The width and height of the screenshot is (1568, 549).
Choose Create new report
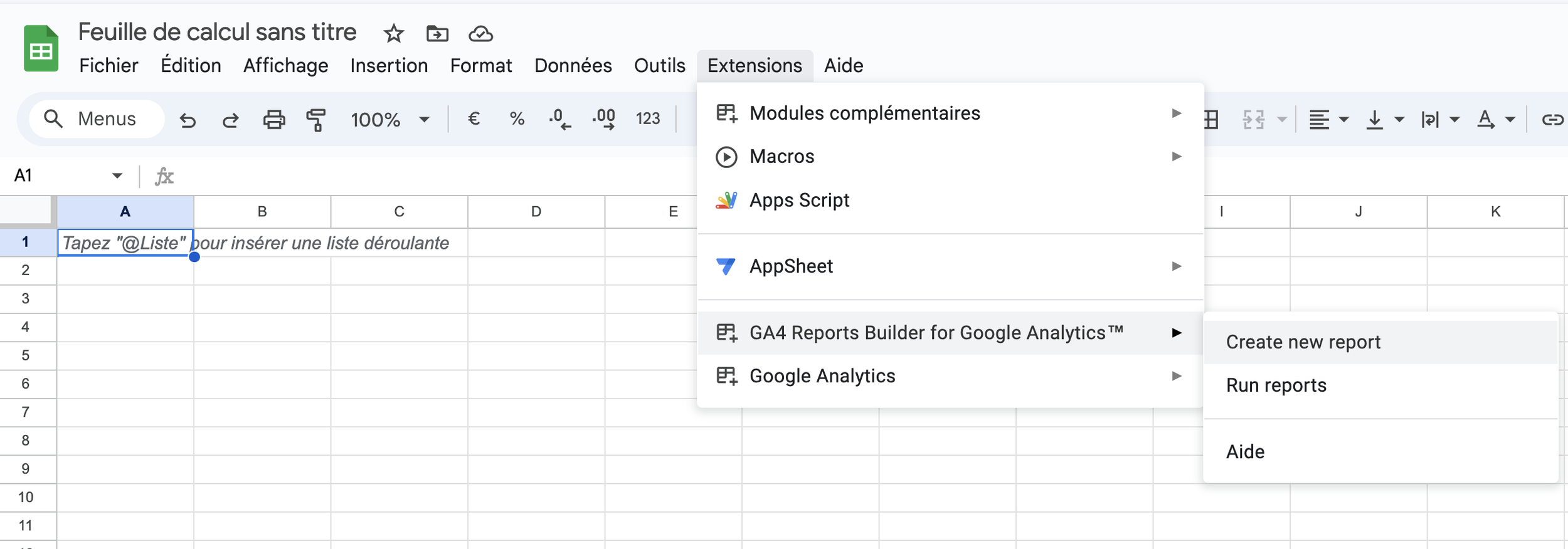click(x=1380, y=342)
